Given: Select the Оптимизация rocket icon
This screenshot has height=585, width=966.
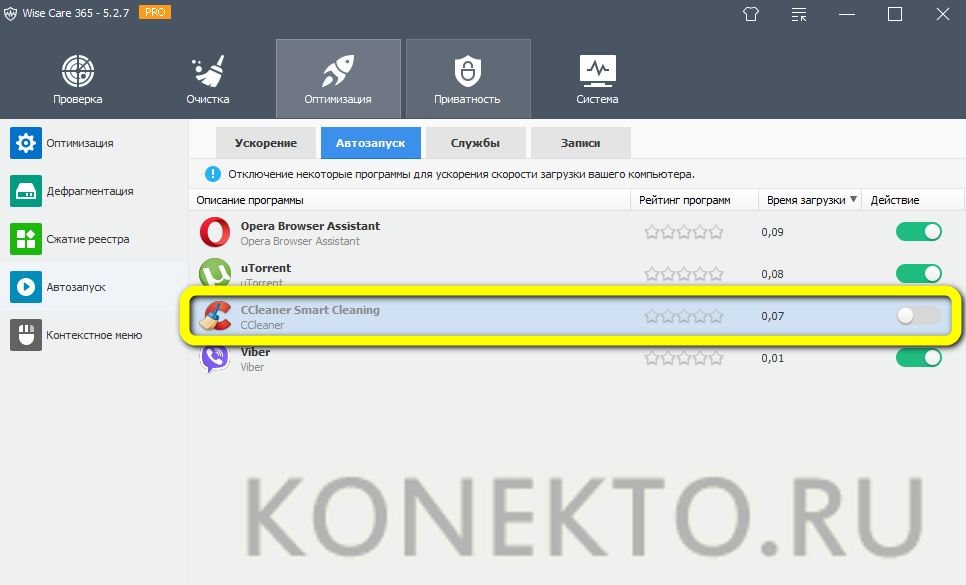Looking at the screenshot, I should point(338,72).
